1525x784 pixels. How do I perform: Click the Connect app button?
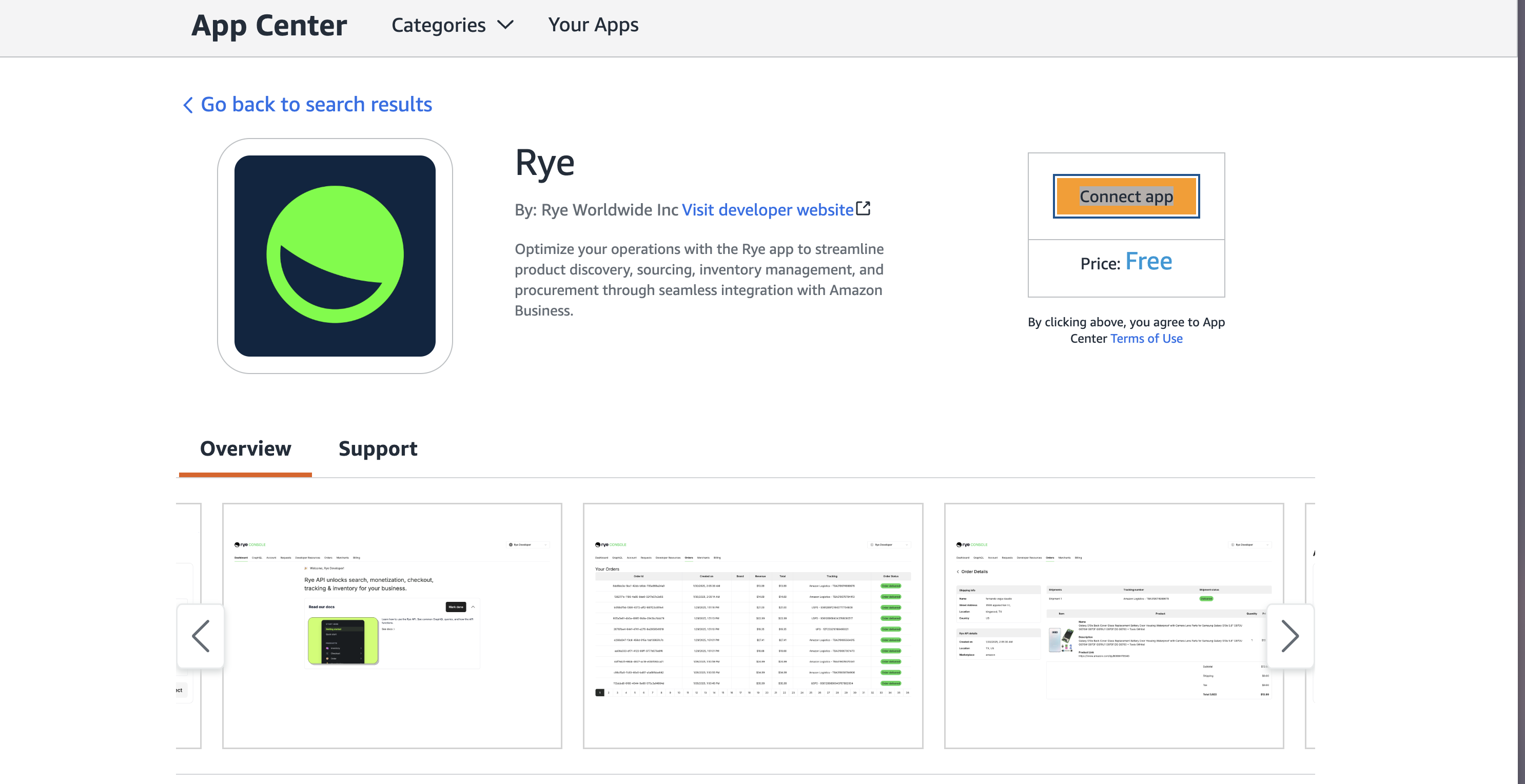[1125, 196]
